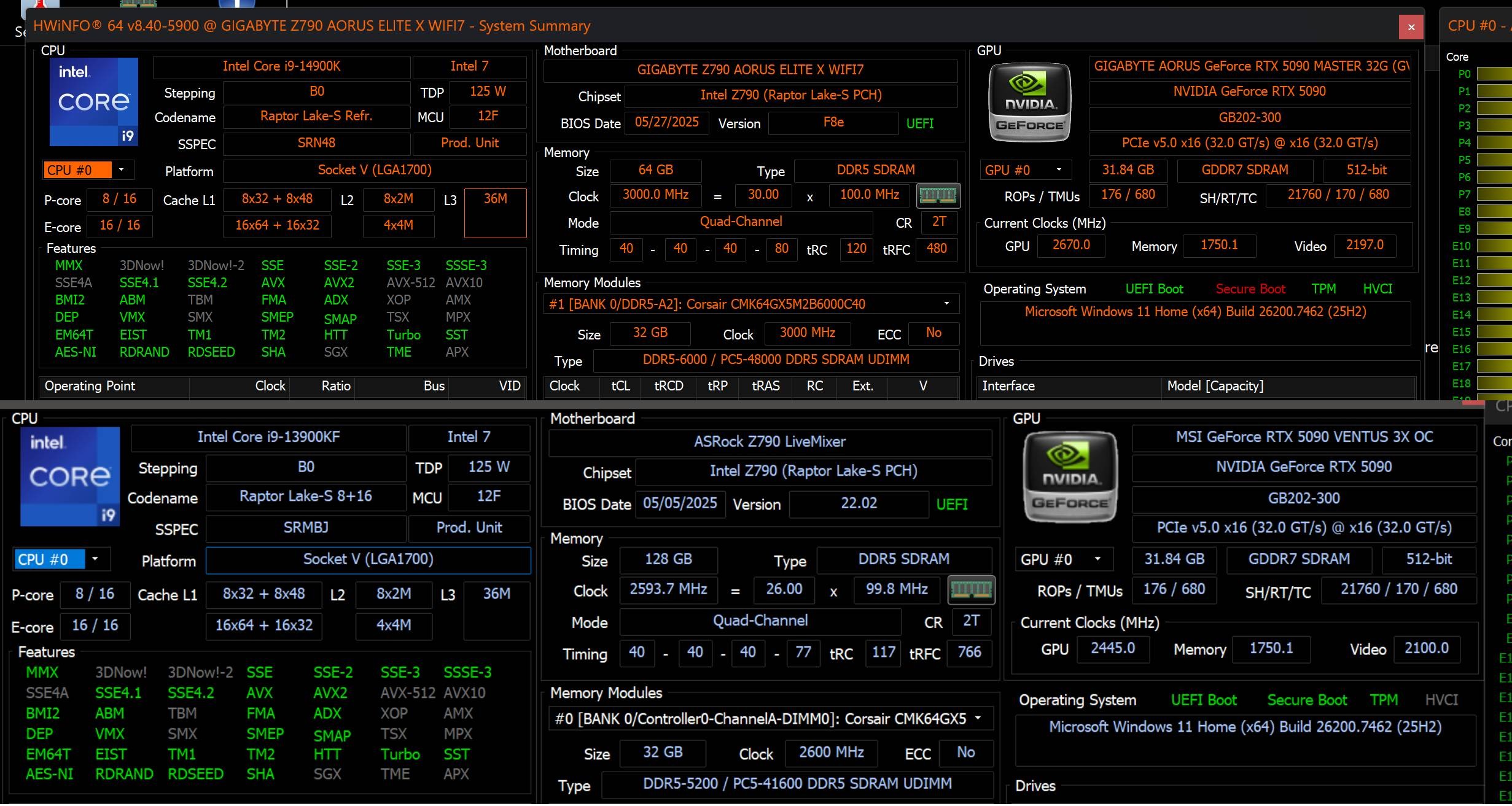The height and width of the screenshot is (806, 1512).
Task: Click the Intel Core i9-14900K name field
Action: click(281, 66)
